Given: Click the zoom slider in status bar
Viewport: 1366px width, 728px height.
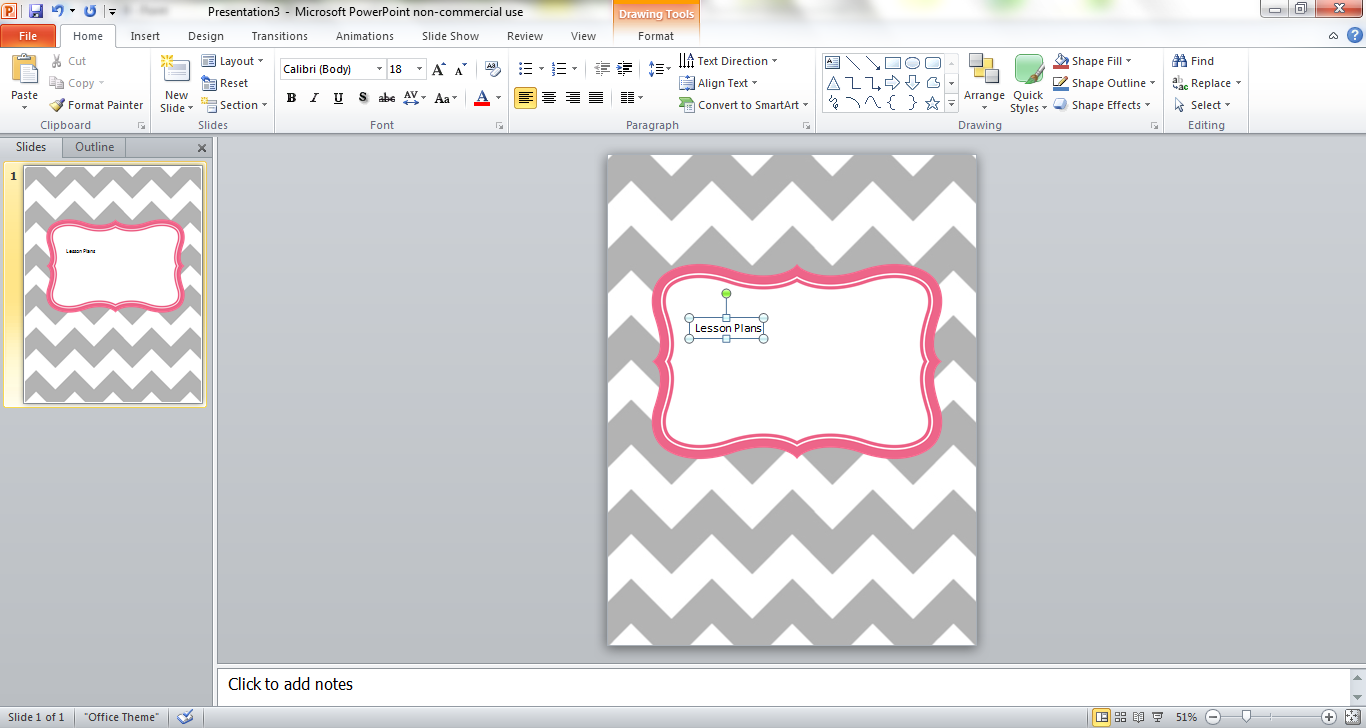Looking at the screenshot, I should pos(1246,717).
